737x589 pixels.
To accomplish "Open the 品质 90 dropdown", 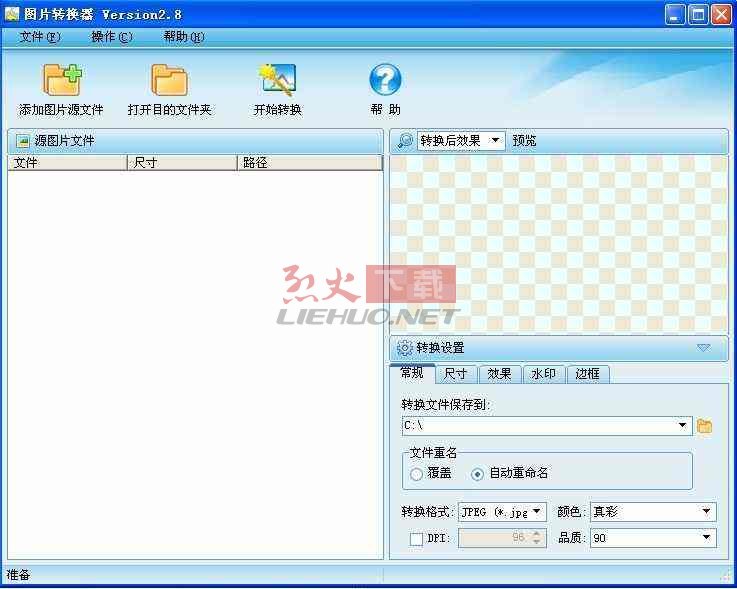I will click(706, 538).
